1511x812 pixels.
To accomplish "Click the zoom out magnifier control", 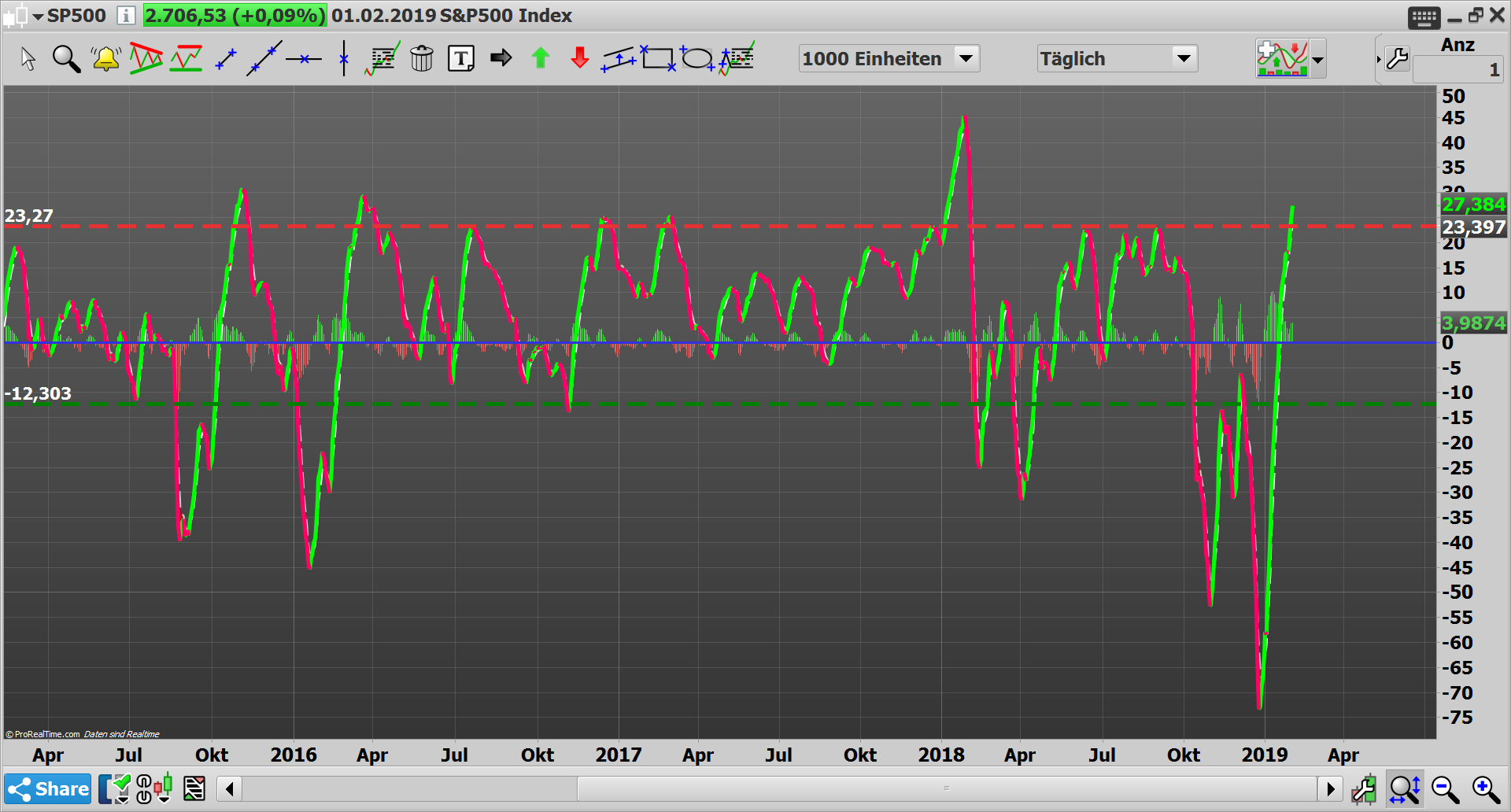I will [1443, 788].
